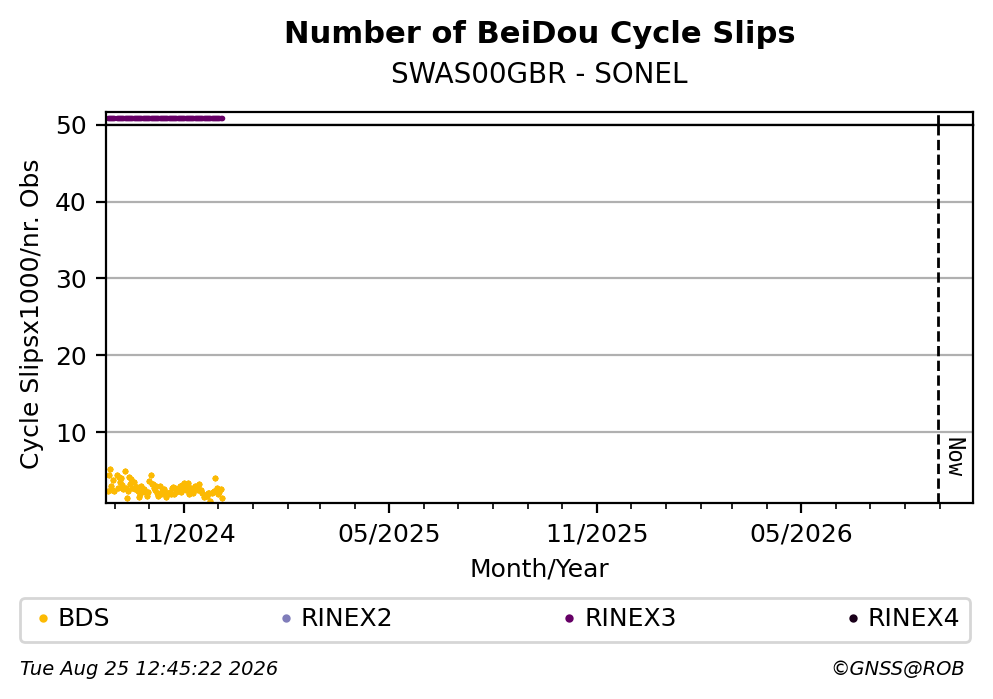The image size is (993, 699).
Task: Click the SWAS00GBR - SONEL subtitle
Action: click(540, 74)
